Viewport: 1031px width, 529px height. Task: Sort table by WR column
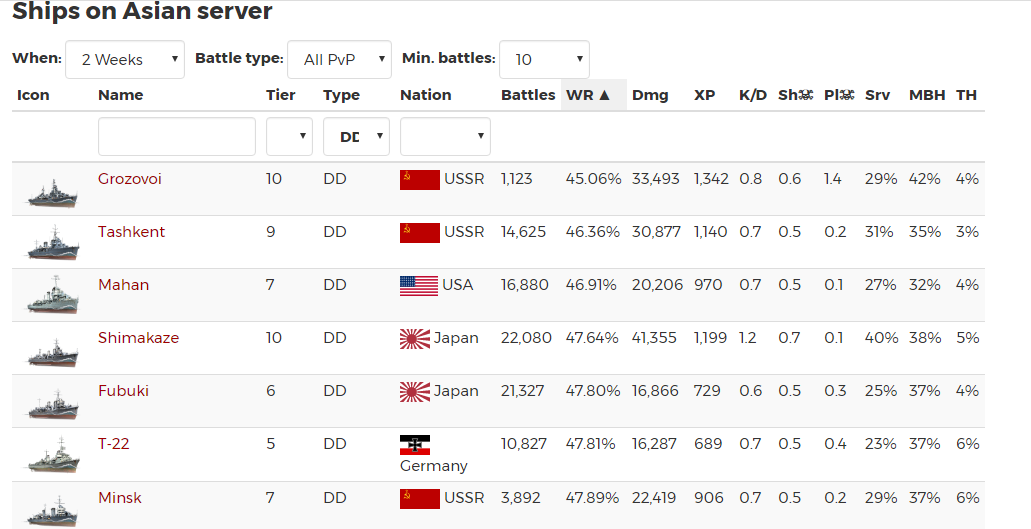(593, 95)
